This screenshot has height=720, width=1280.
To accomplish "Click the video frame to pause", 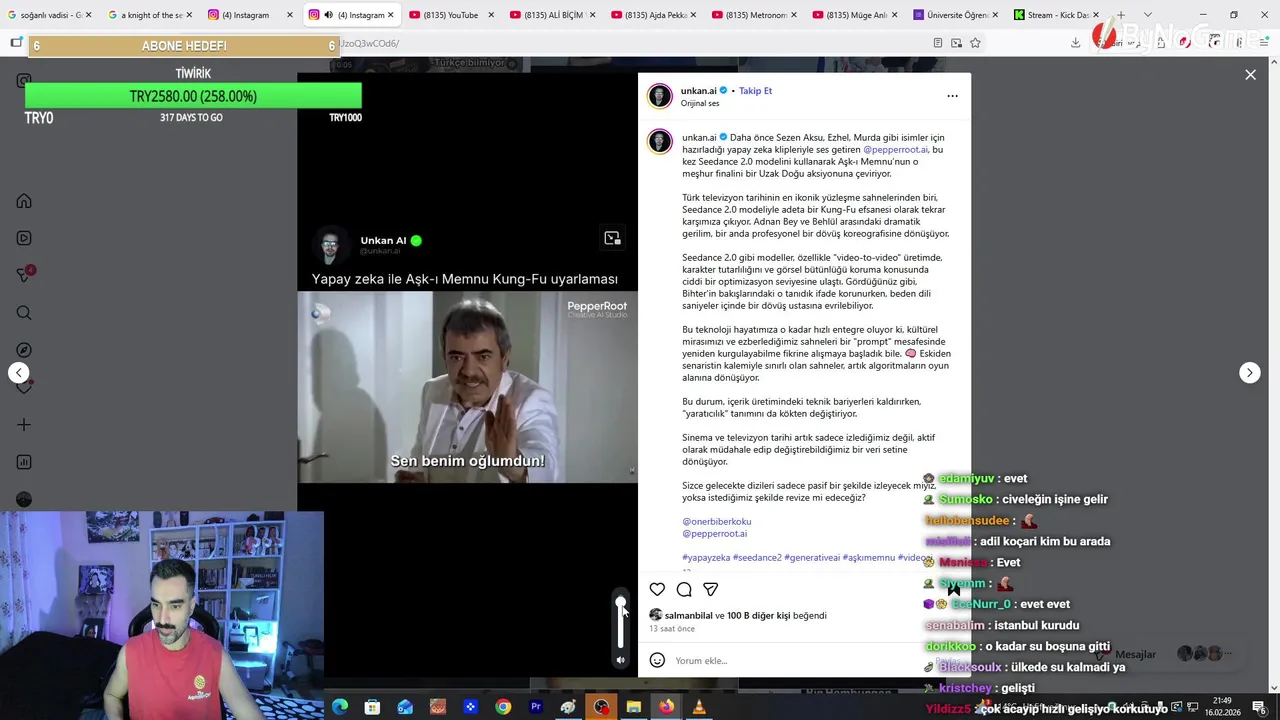I will 467,388.
